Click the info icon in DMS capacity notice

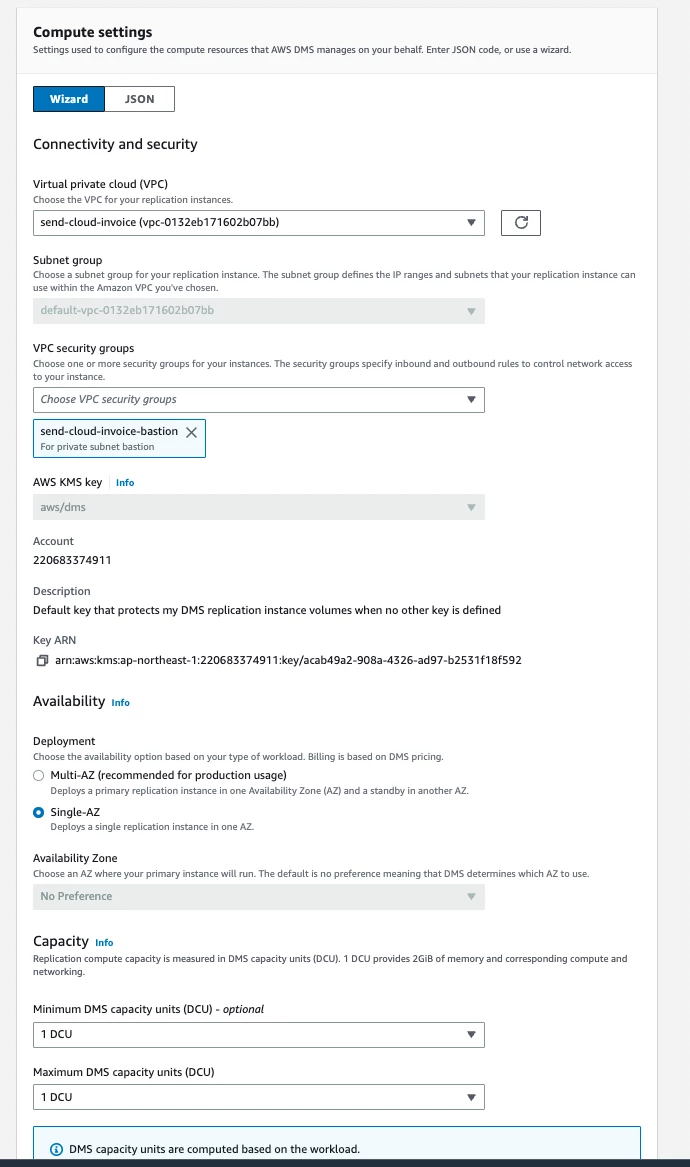(56, 1149)
